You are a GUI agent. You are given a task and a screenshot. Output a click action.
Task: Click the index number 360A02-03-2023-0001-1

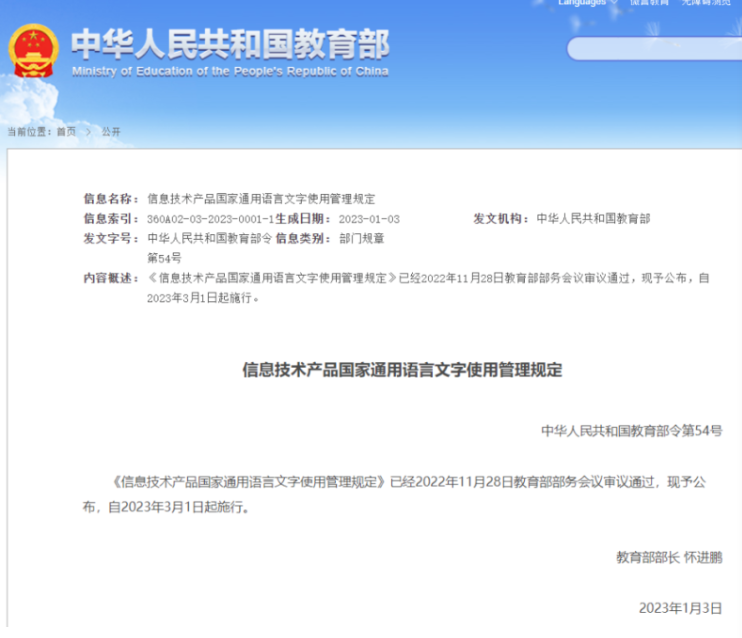pyautogui.click(x=210, y=219)
